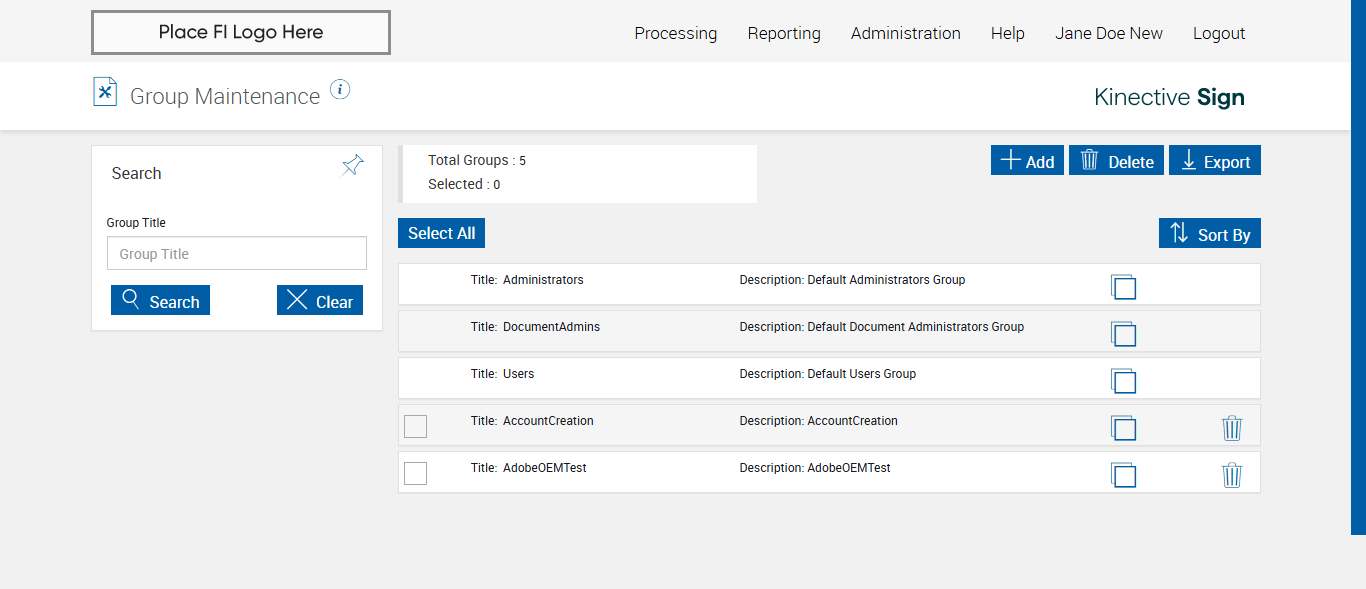
Task: Check the AdobeOEMTest group checkbox
Action: pyautogui.click(x=415, y=473)
